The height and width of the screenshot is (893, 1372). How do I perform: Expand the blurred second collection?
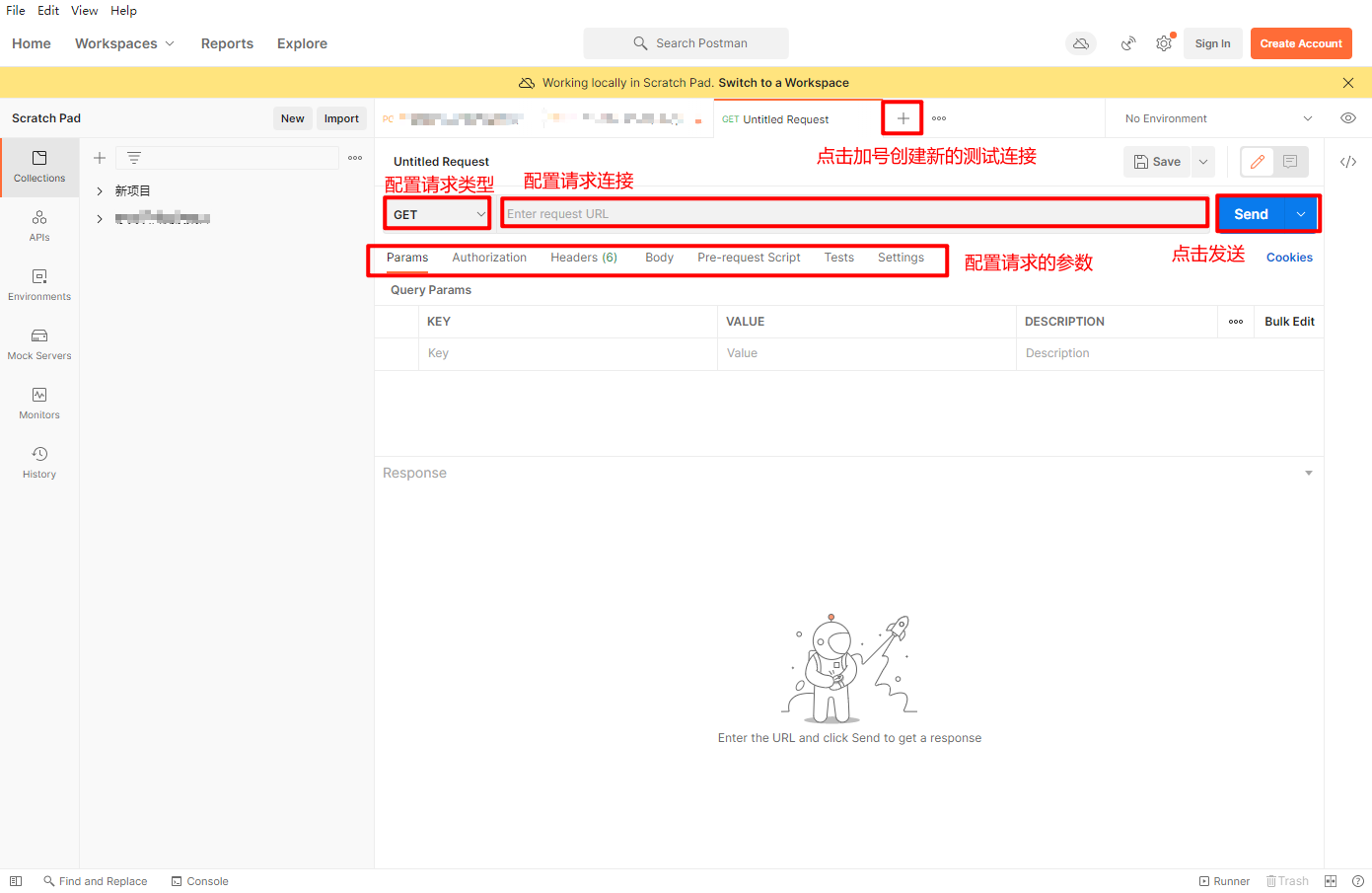100,219
